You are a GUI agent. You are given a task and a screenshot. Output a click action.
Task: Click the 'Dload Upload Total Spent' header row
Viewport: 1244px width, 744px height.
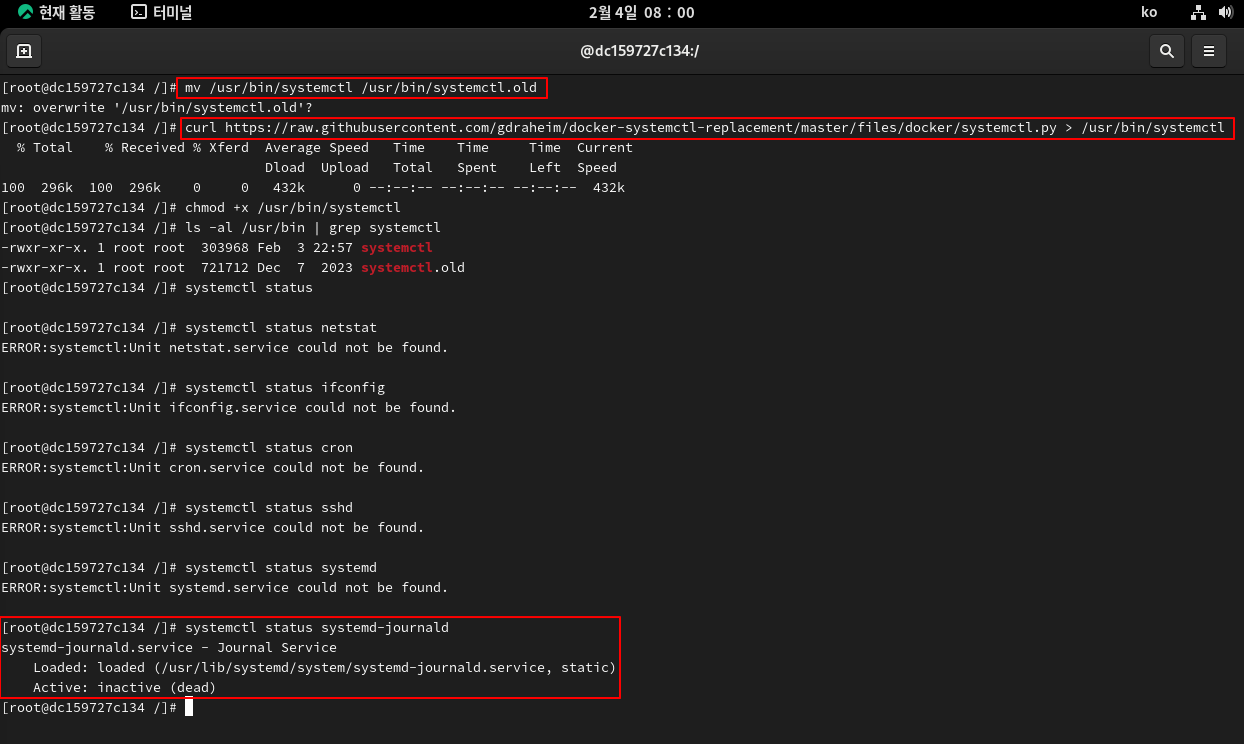(441, 168)
